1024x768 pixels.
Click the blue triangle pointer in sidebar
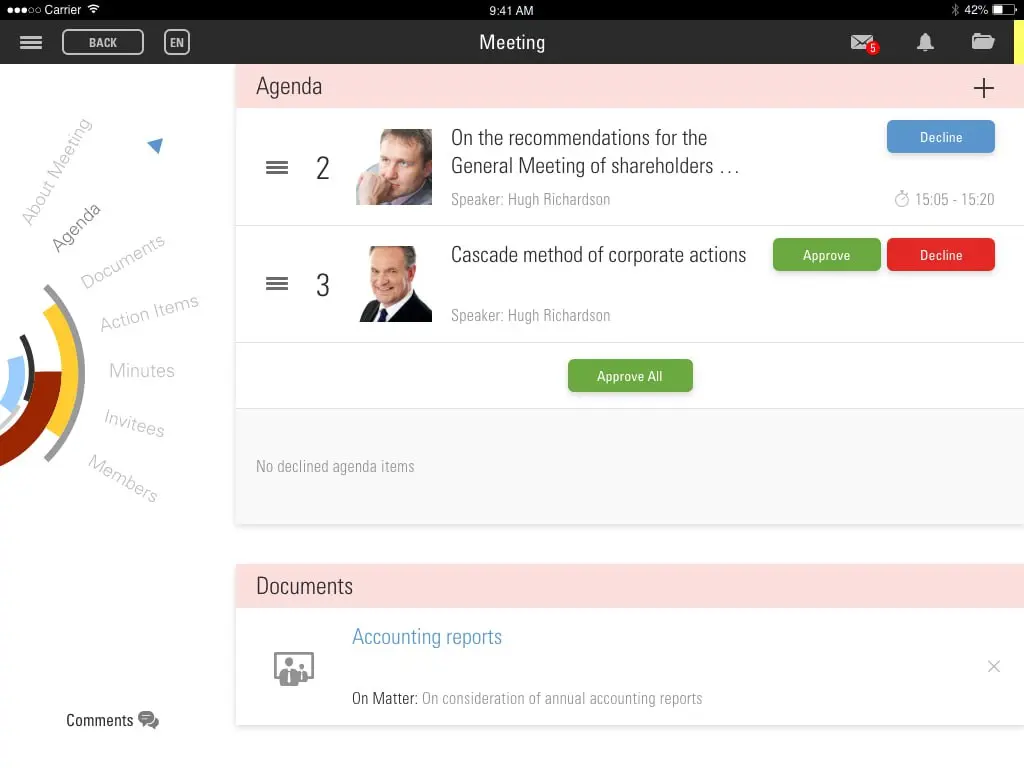click(x=155, y=145)
